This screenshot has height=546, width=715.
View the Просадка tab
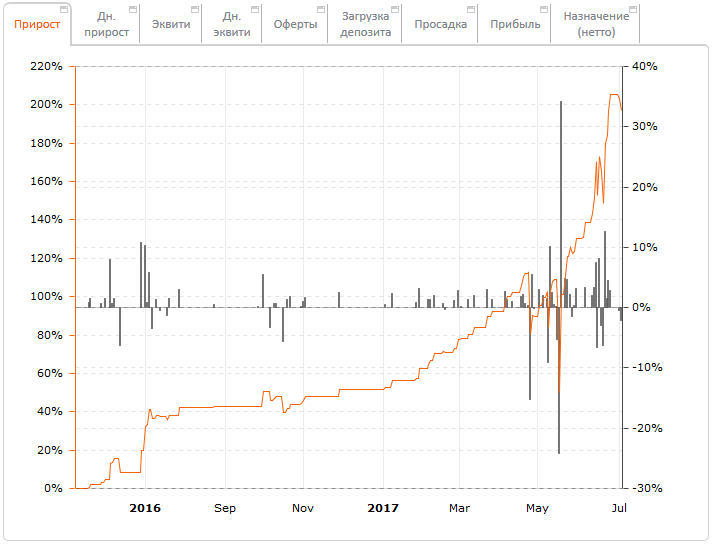pyautogui.click(x=440, y=24)
